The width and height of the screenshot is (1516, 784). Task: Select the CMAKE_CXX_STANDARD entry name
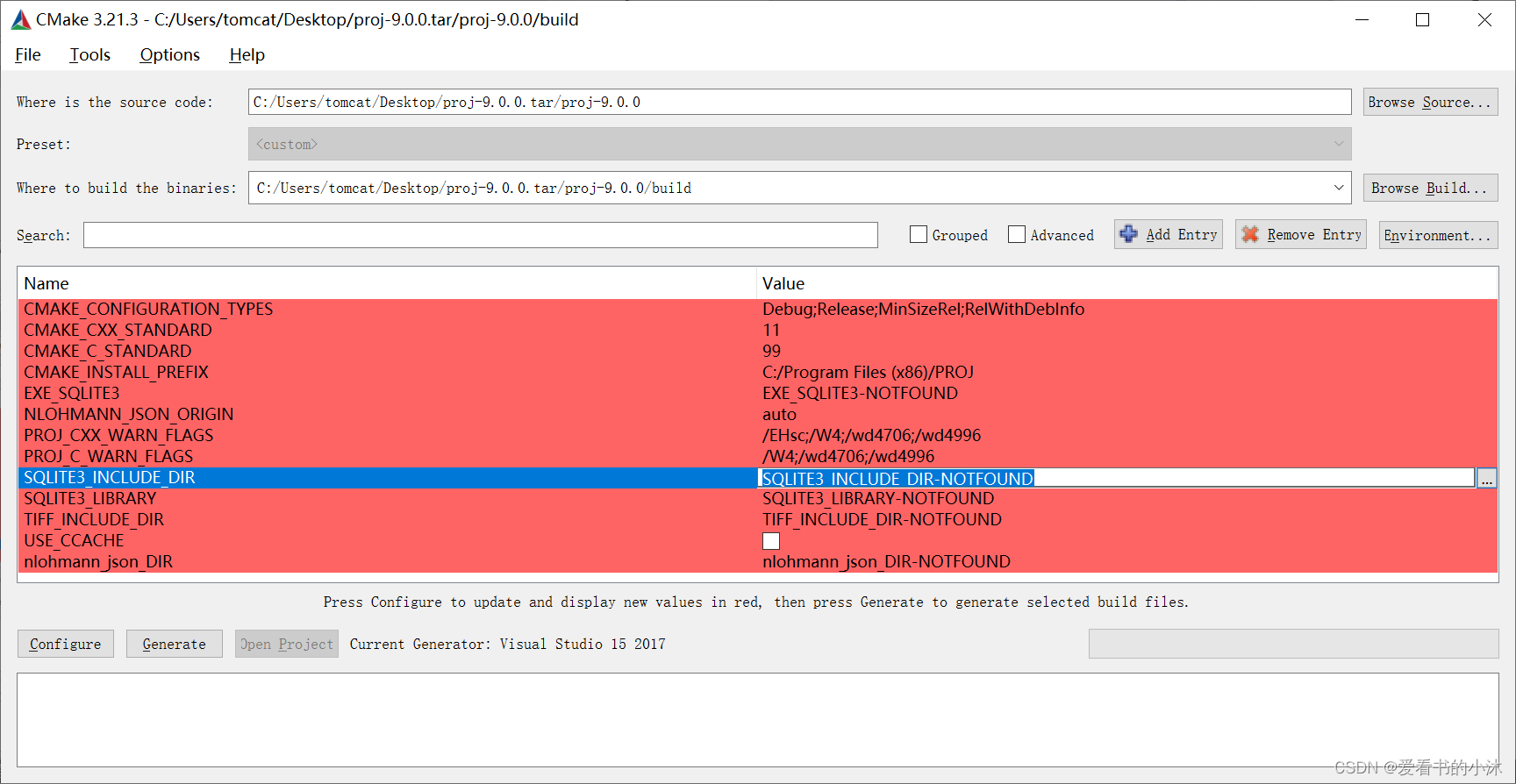118,330
